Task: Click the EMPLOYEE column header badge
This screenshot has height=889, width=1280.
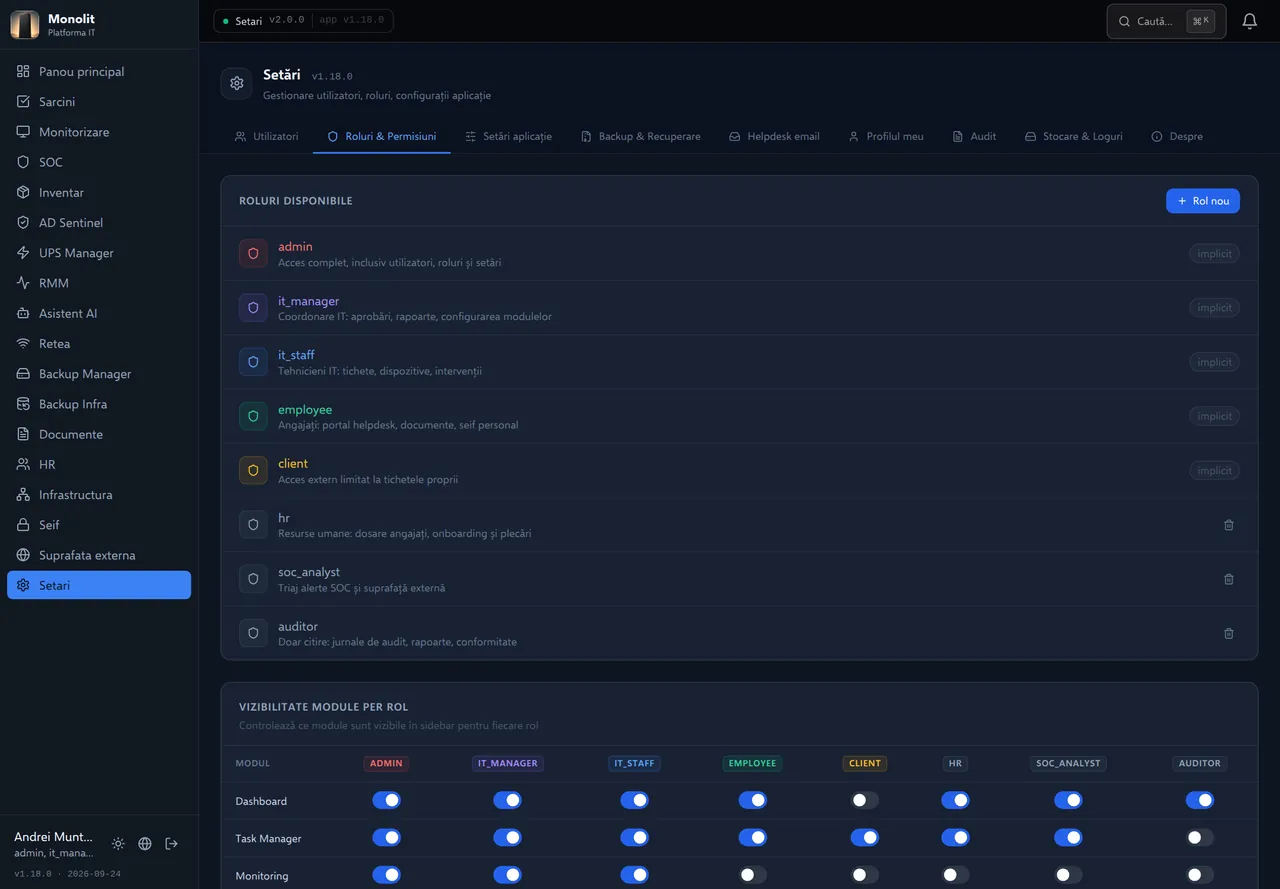Action: 752,763
